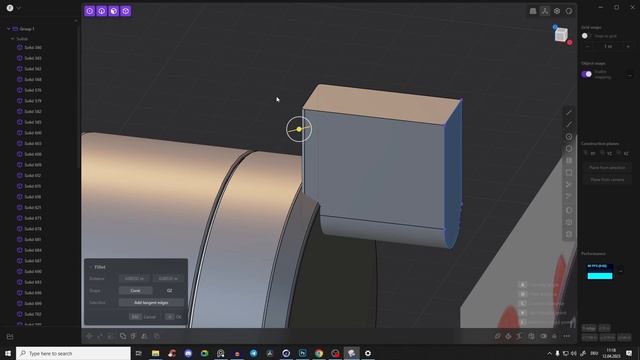Screen dimensions: 640x360
Task: Show hidden system tray icons chevron
Action: pos(549,353)
